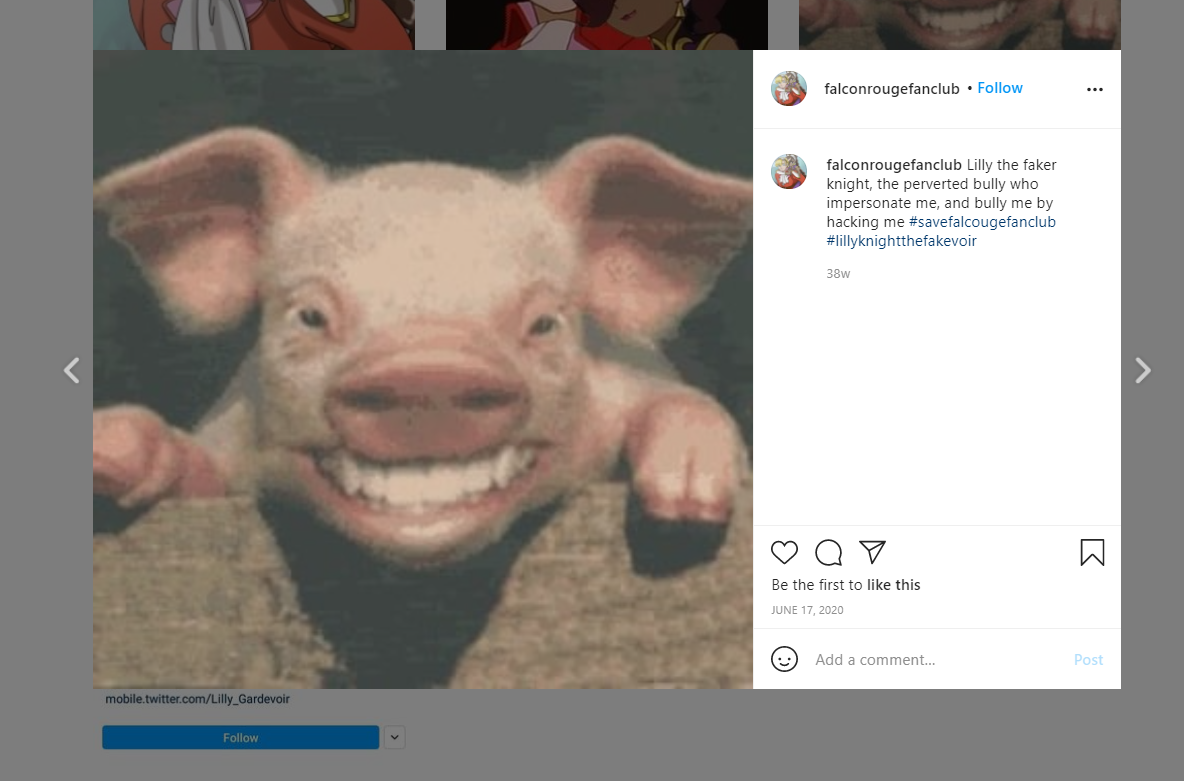1184x781 pixels.
Task: Save the post with the bookmark icon
Action: 1092,552
